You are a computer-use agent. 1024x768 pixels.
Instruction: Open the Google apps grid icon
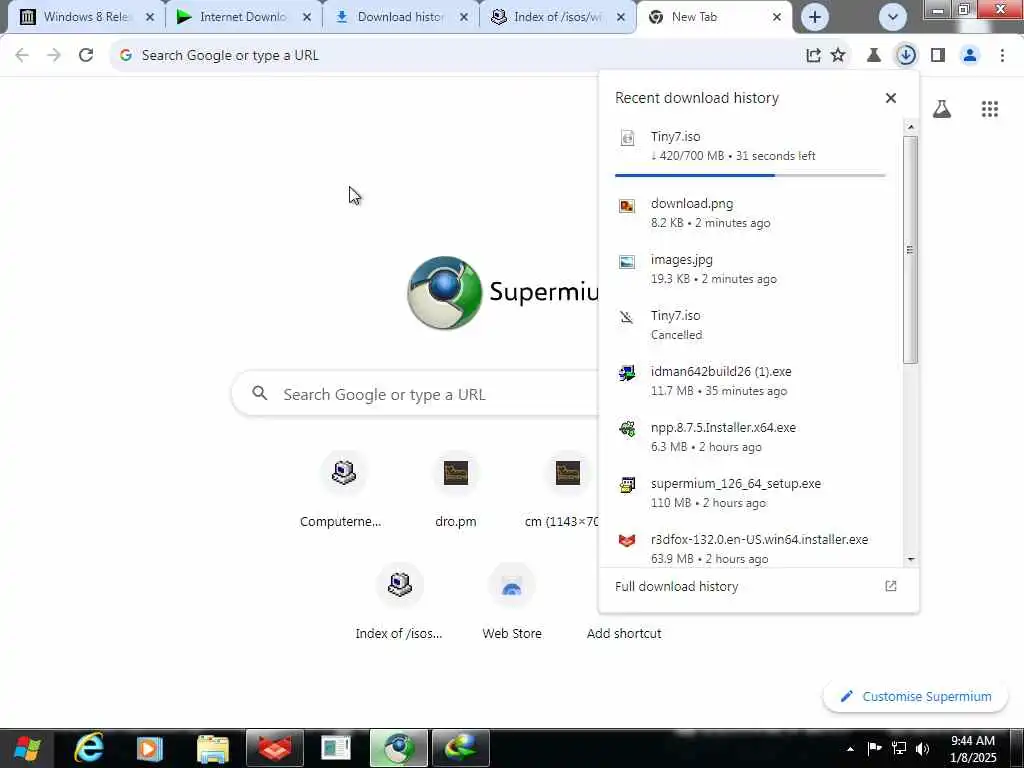point(989,109)
